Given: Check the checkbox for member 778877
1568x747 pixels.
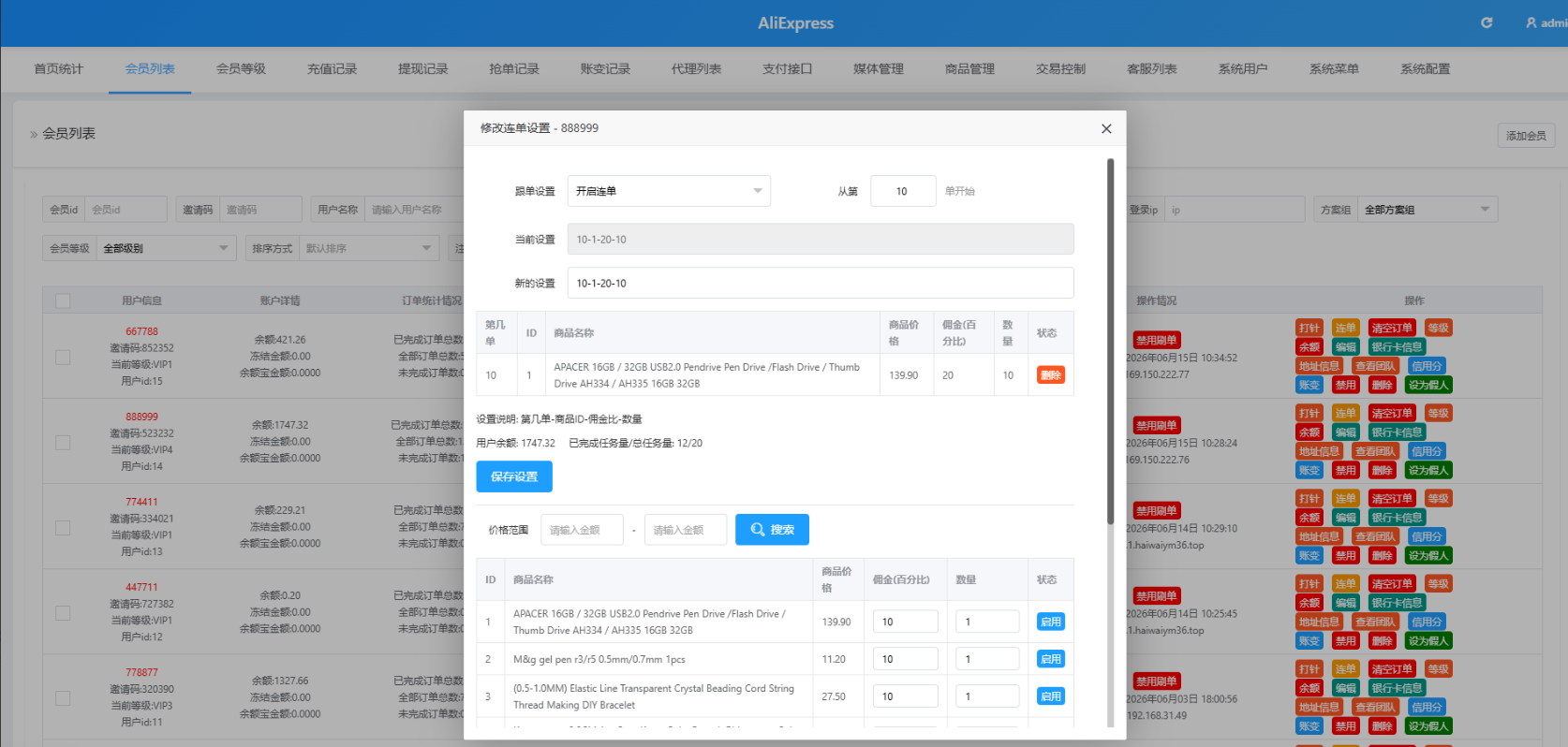Looking at the screenshot, I should tap(63, 698).
